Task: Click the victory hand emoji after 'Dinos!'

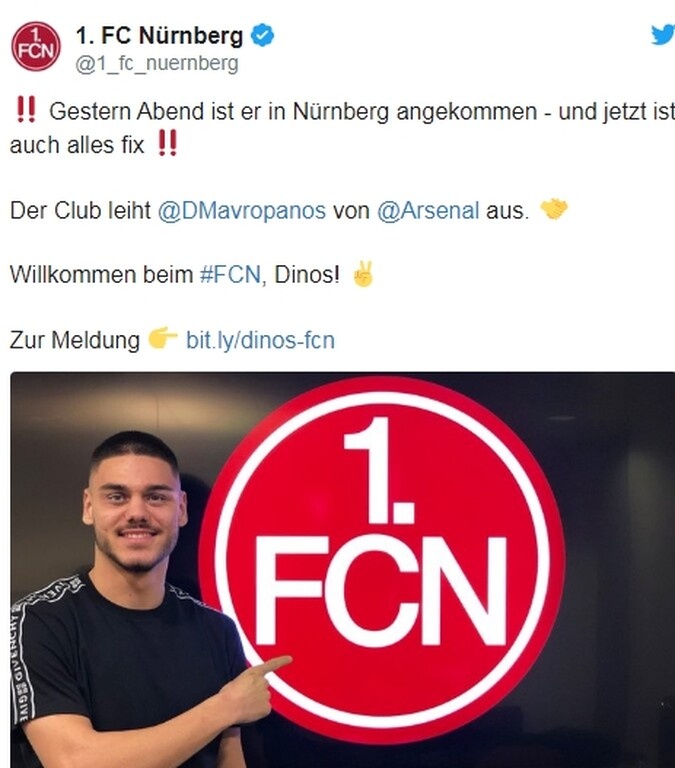Action: pyautogui.click(x=363, y=274)
